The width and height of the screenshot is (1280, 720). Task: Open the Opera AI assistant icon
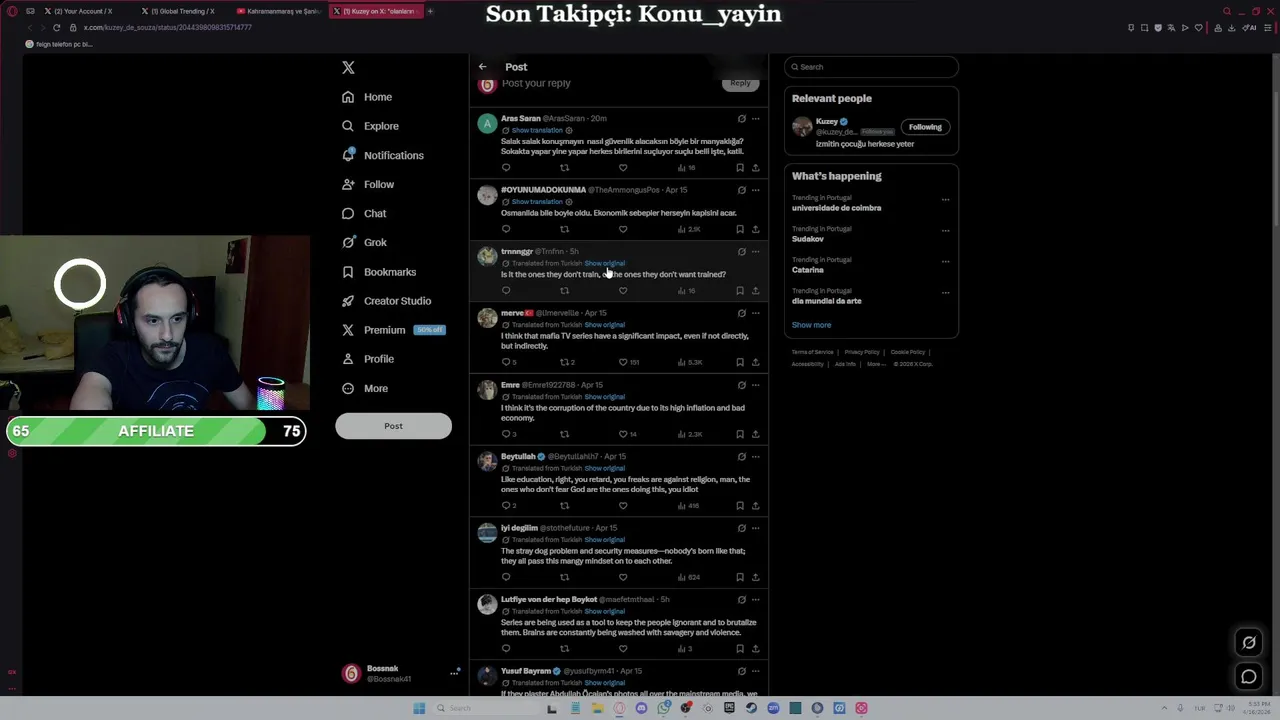1250,28
